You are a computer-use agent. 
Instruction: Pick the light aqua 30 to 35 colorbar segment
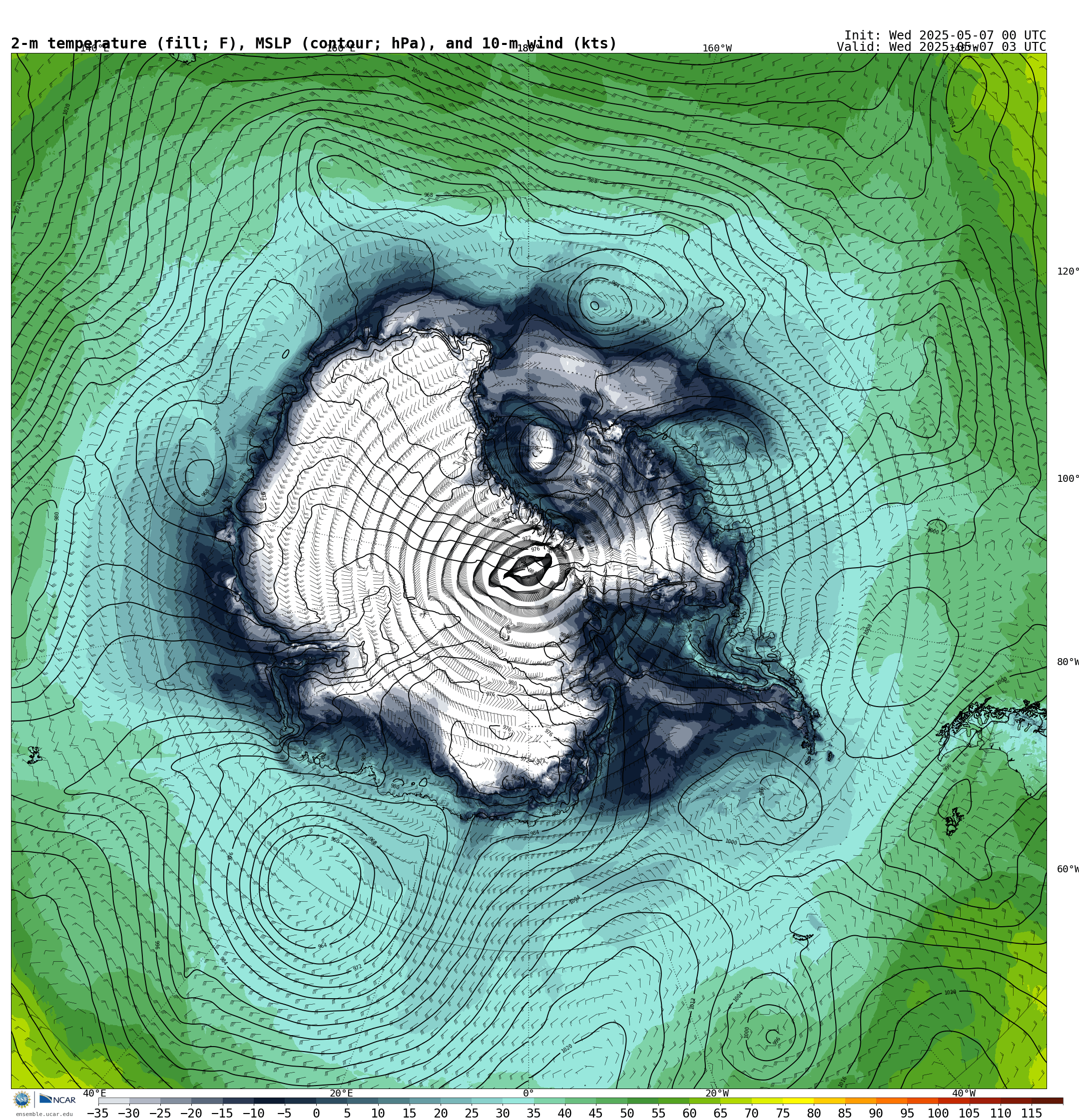tap(518, 1101)
